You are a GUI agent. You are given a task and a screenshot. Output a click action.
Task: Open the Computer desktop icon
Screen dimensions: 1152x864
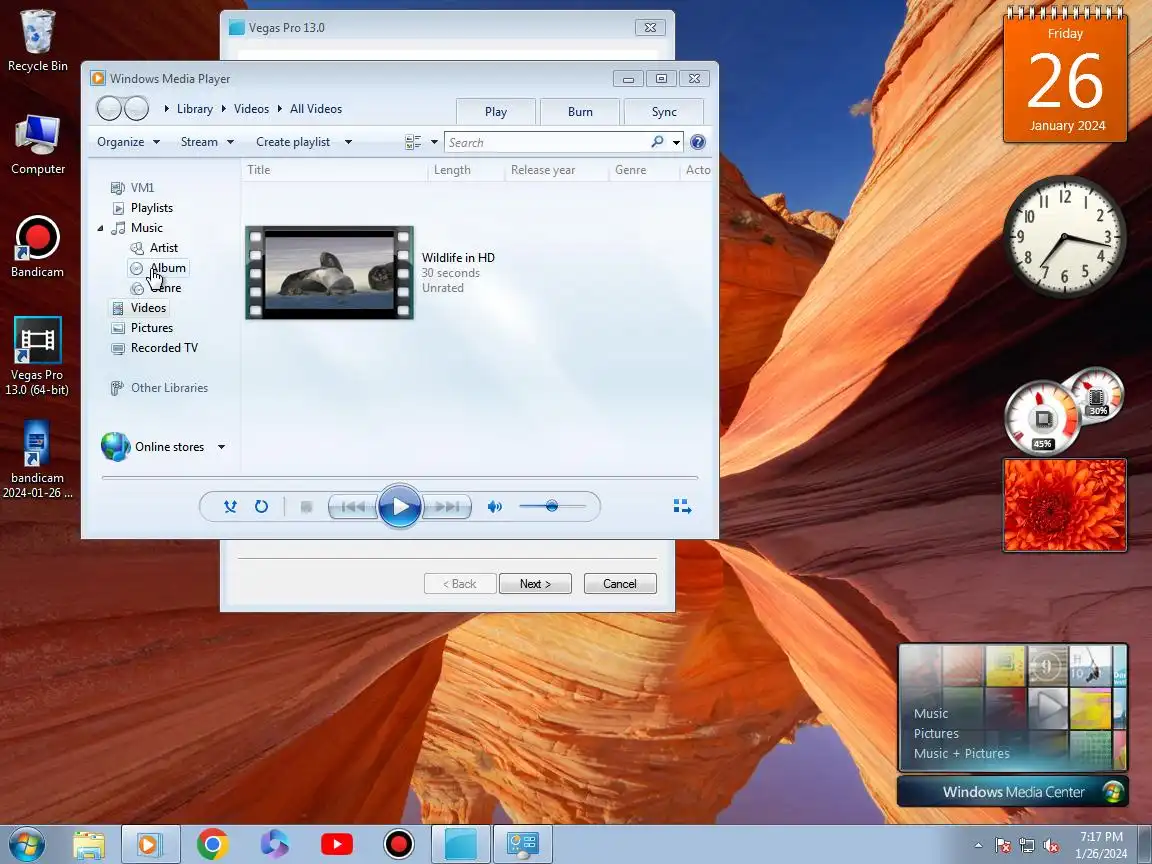coord(37,145)
